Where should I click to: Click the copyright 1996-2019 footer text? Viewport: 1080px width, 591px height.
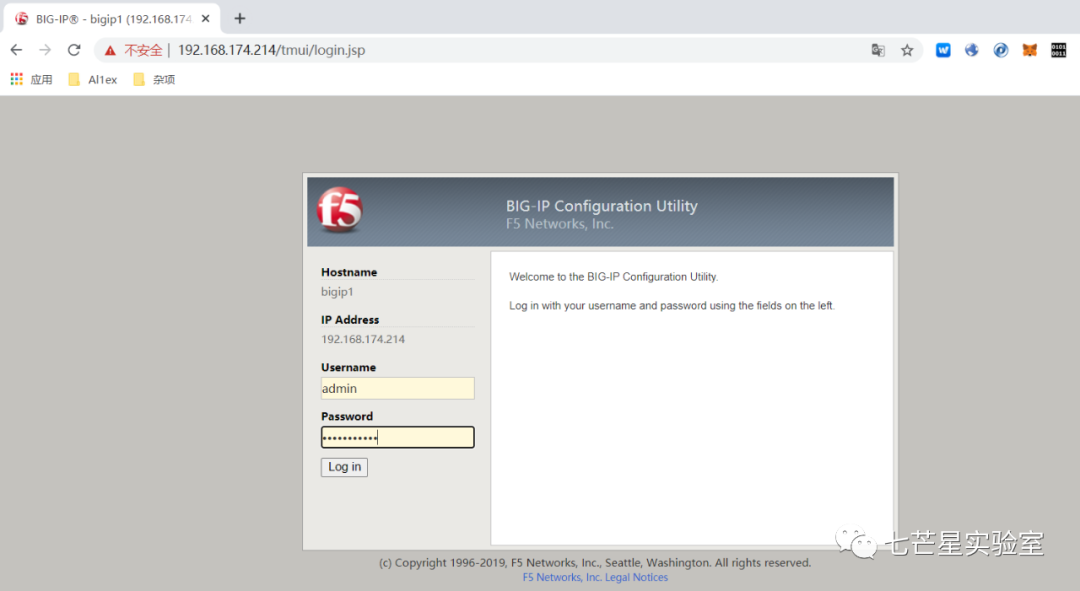click(x=595, y=563)
